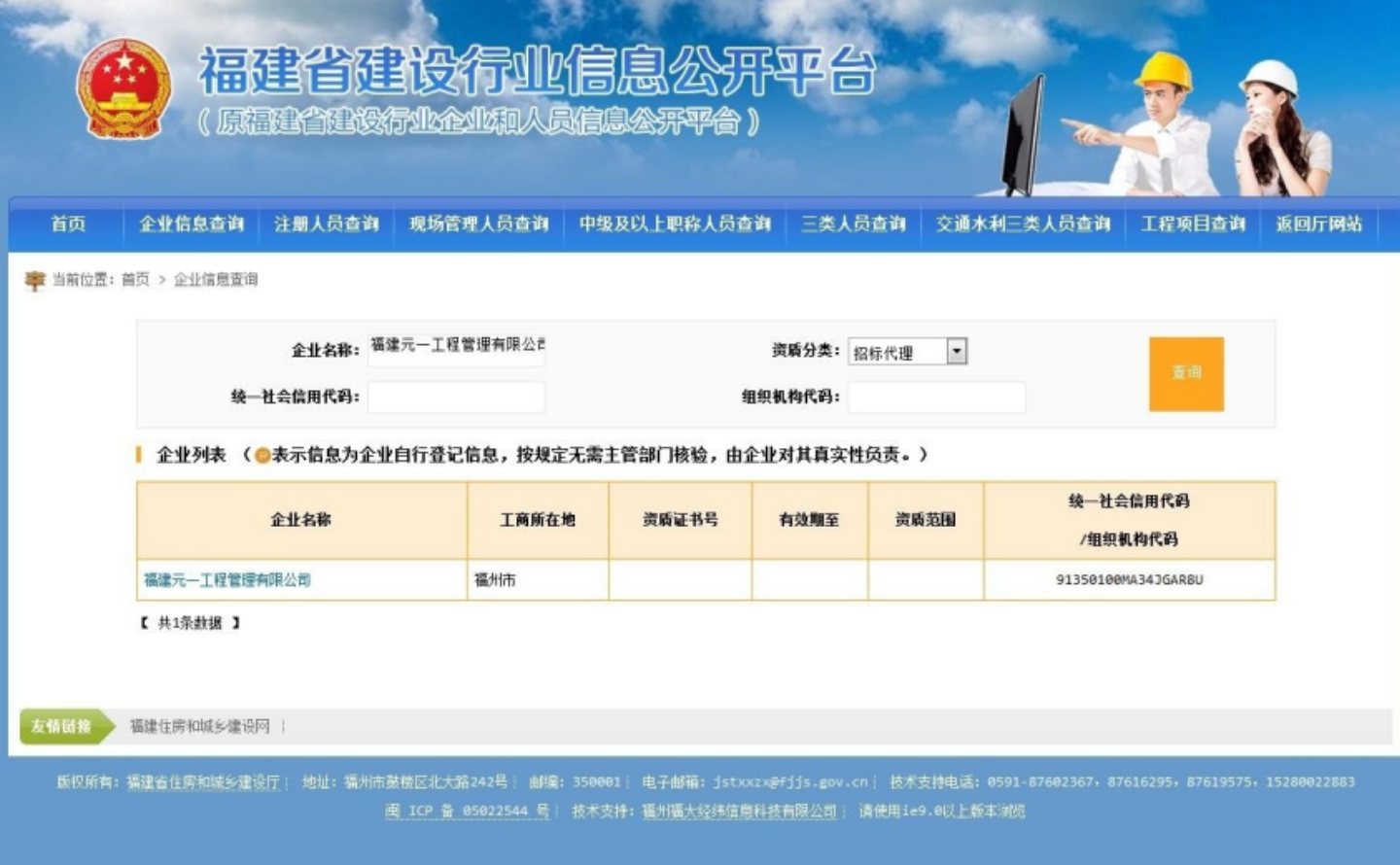
Task: Open the 首页 navigation tab
Action: (68, 224)
